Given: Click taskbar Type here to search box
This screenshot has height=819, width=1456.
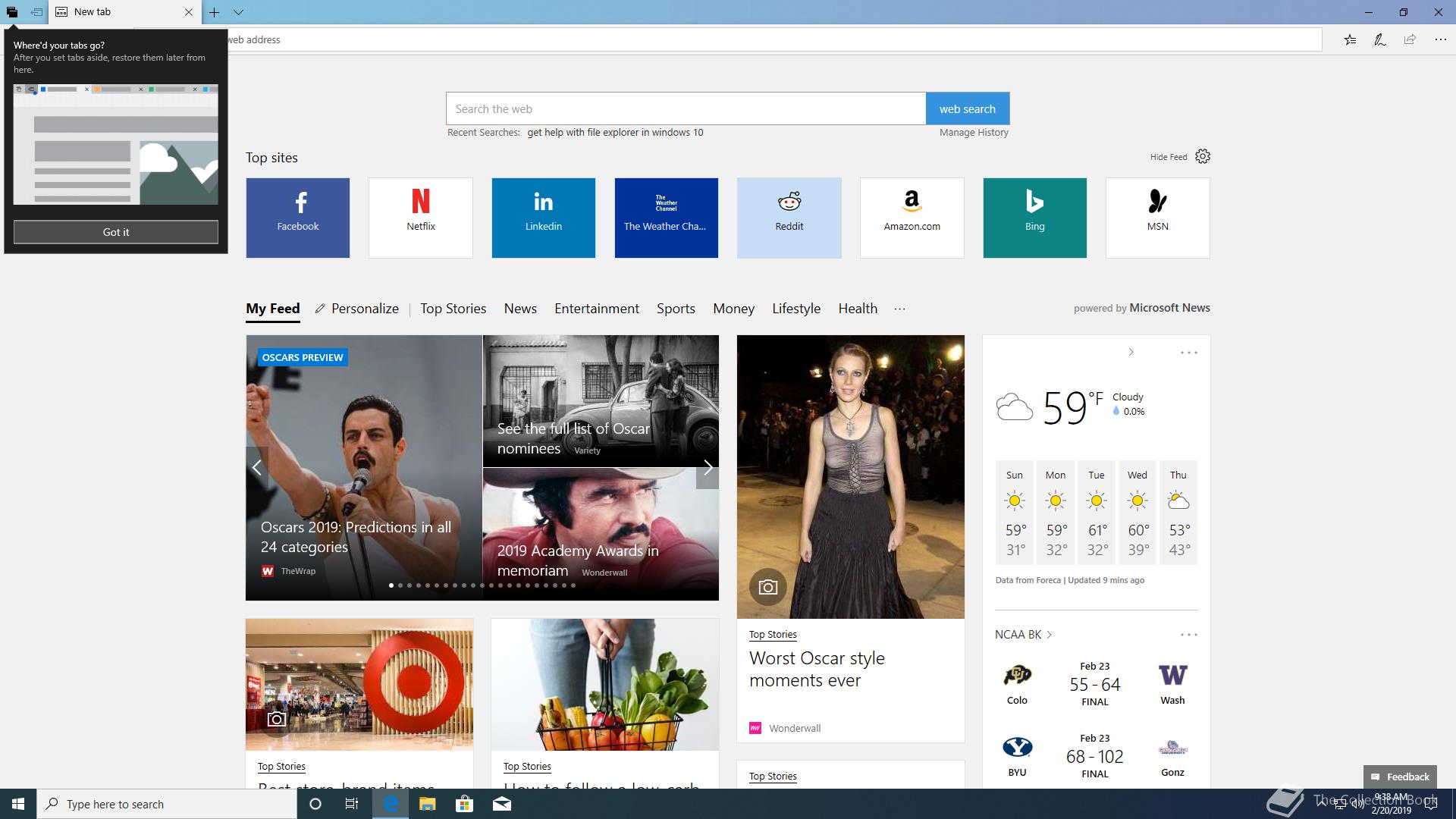Looking at the screenshot, I should point(167,804).
